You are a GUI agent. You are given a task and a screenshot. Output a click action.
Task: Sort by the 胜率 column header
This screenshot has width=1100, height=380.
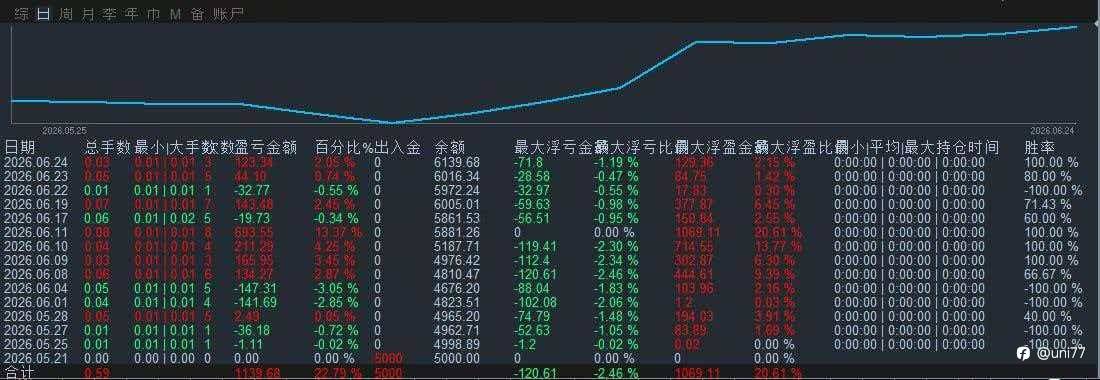click(x=1040, y=147)
